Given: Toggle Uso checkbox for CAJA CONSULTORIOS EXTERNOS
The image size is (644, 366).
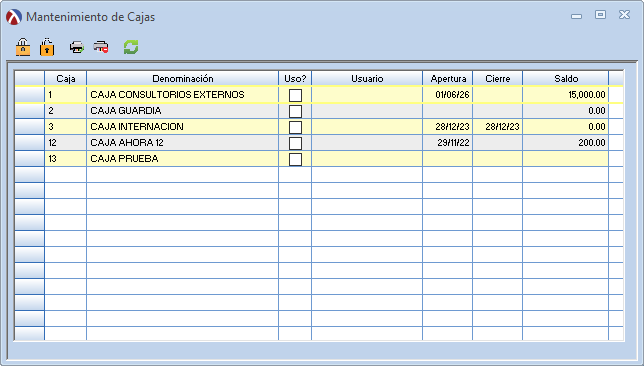Looking at the screenshot, I should (x=295, y=95).
